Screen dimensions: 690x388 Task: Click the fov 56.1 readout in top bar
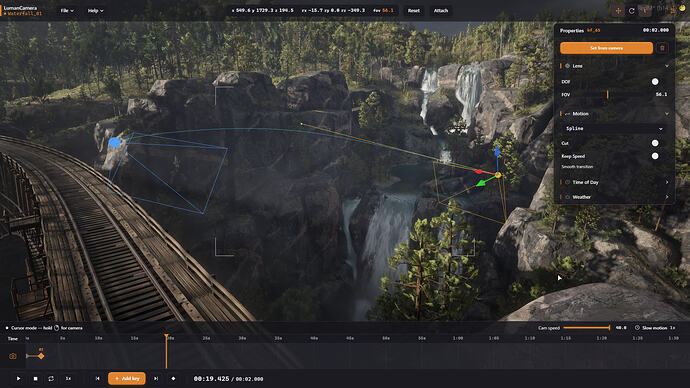coord(383,10)
